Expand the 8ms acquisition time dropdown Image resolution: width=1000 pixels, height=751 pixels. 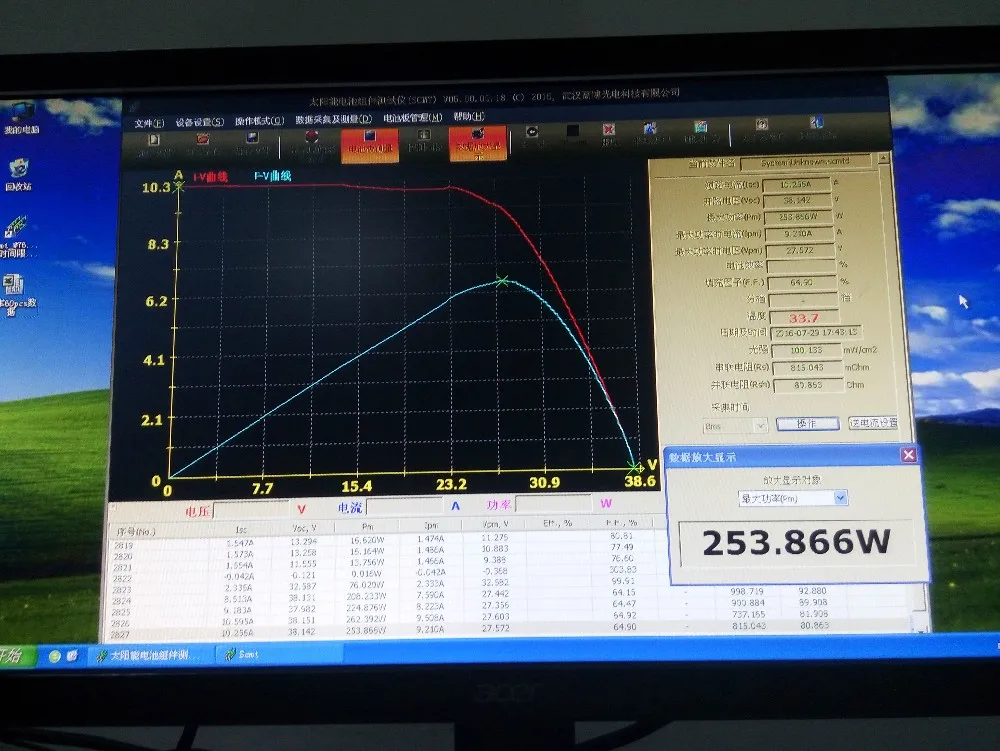(x=760, y=426)
